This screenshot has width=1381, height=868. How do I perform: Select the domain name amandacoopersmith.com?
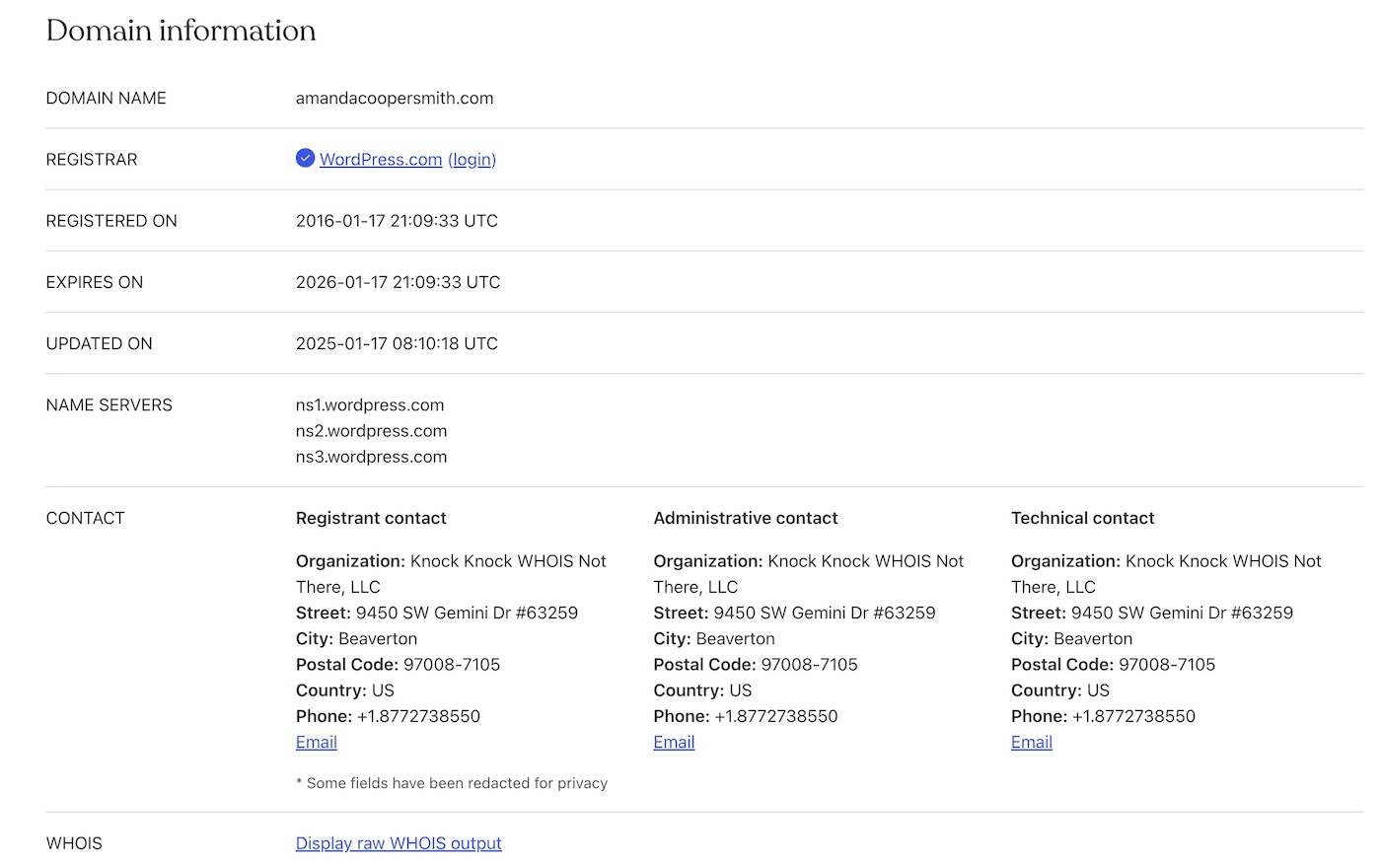pyautogui.click(x=395, y=98)
